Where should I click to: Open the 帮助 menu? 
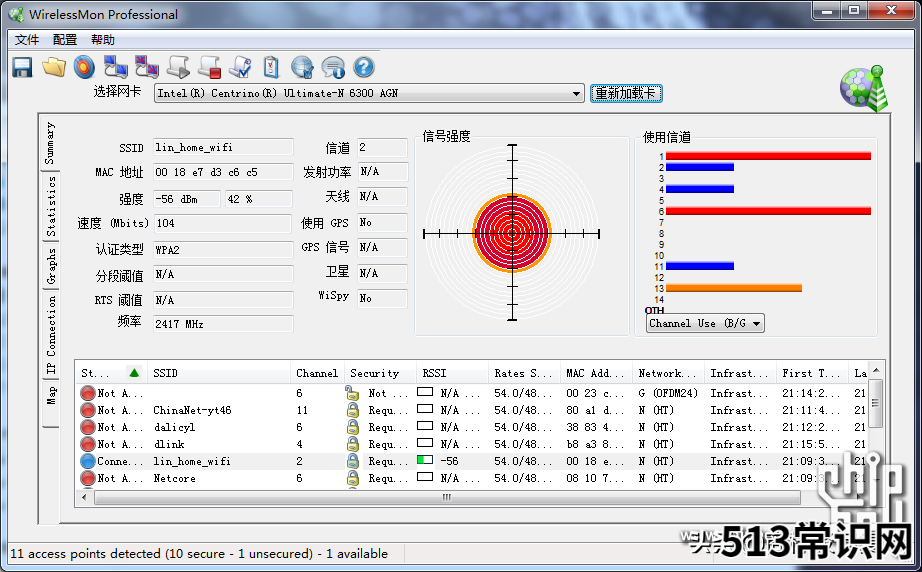pos(103,40)
